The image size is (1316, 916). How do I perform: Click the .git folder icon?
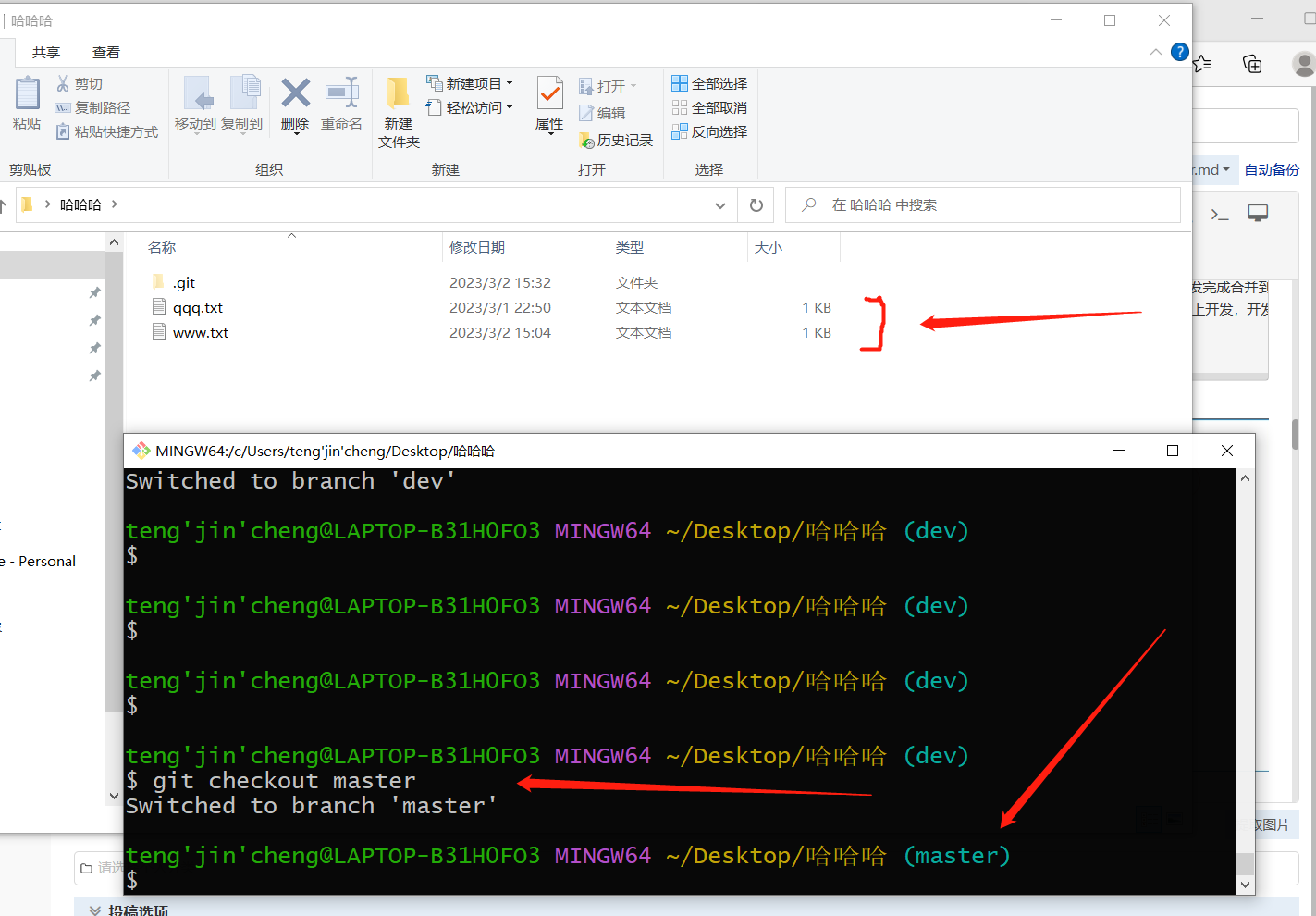point(159,281)
